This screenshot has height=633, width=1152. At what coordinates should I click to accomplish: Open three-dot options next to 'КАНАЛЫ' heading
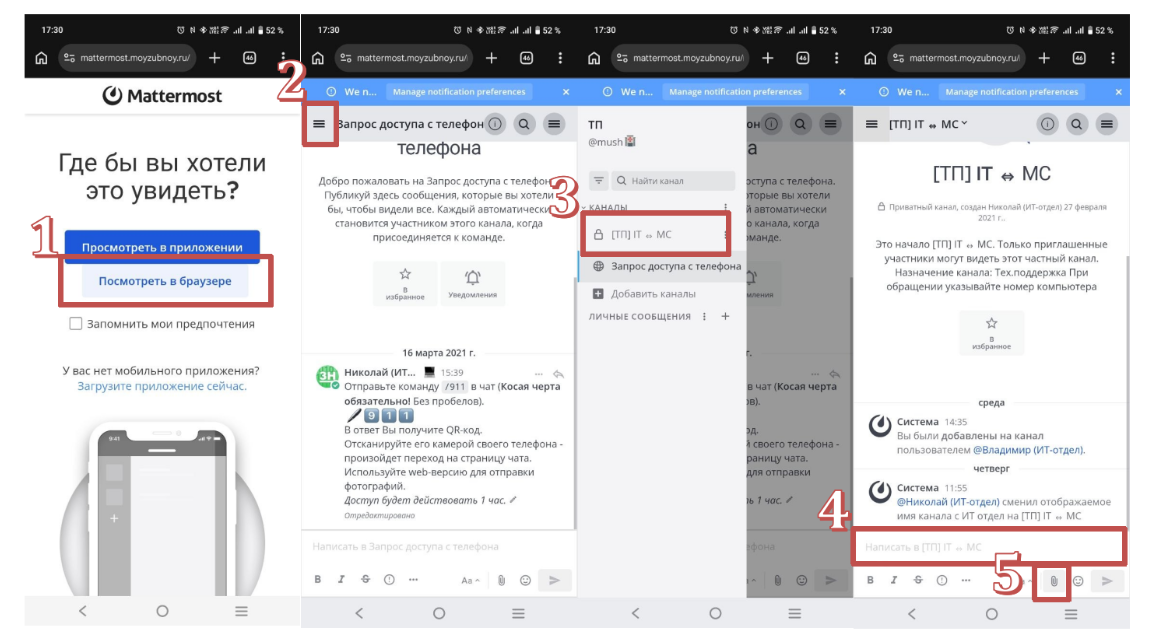coord(726,208)
